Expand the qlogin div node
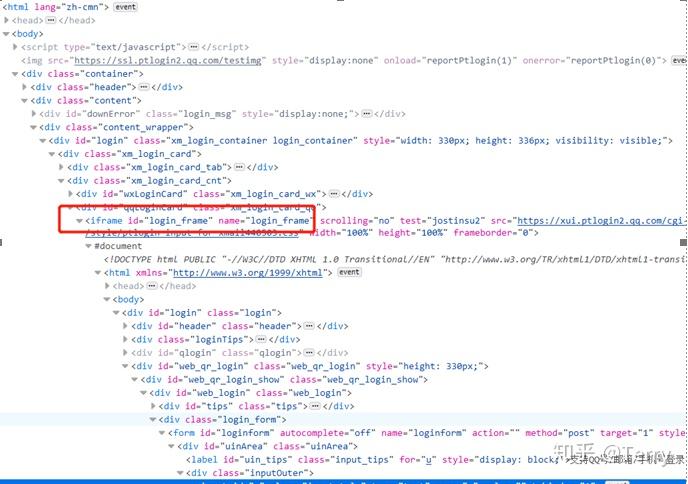Screen dimensions: 688x484 point(125,353)
